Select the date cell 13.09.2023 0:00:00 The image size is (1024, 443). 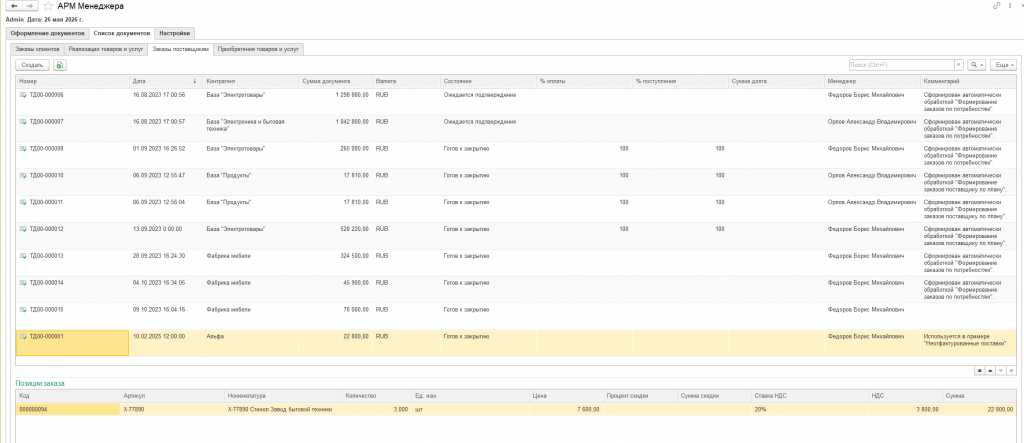click(166, 236)
